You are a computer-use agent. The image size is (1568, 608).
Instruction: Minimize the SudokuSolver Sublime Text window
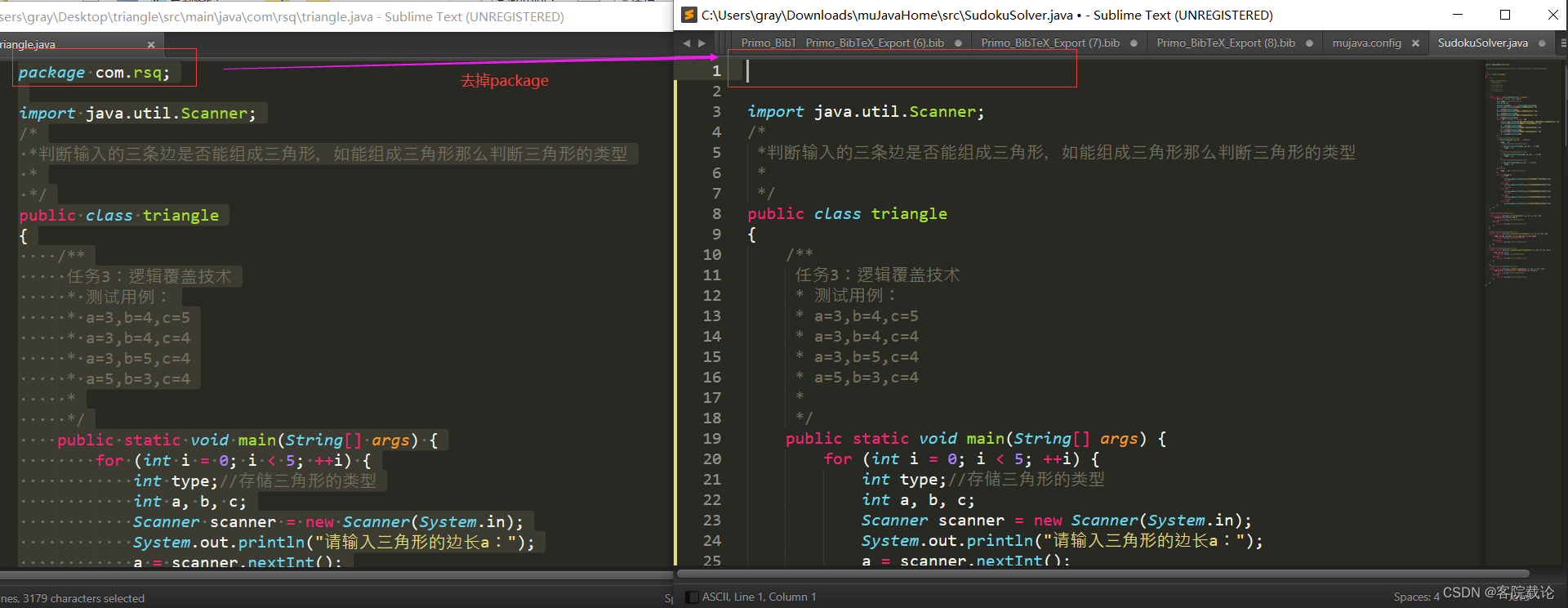[1458, 15]
